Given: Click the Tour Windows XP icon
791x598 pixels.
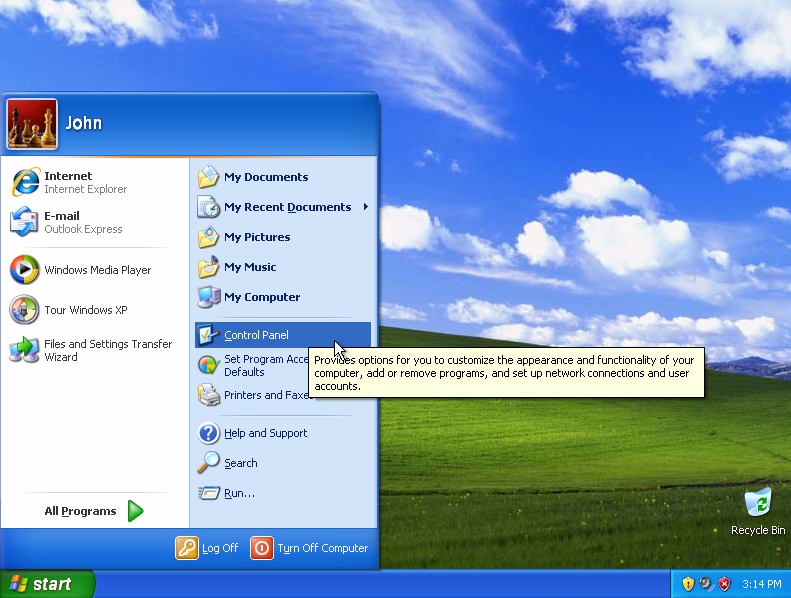Looking at the screenshot, I should [24, 309].
